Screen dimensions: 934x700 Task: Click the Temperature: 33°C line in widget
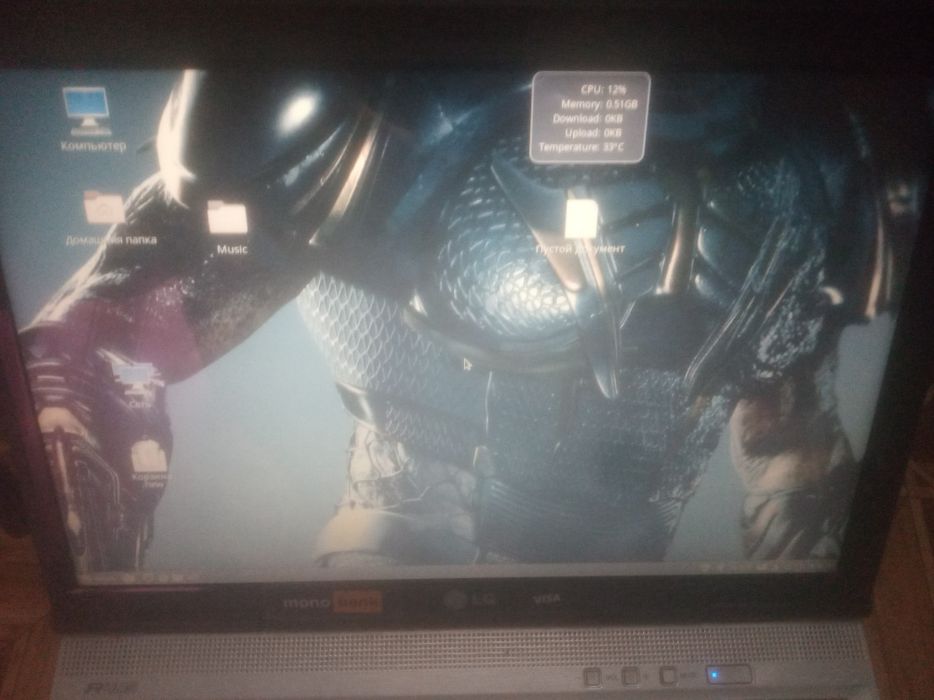pos(581,147)
